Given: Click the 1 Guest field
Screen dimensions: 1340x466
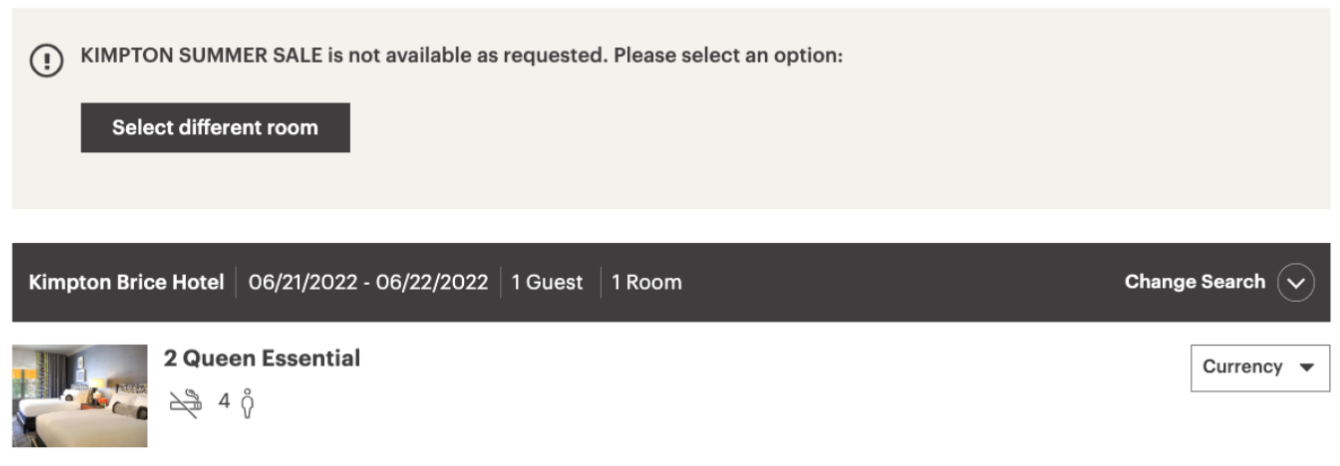Looking at the screenshot, I should [x=547, y=283].
